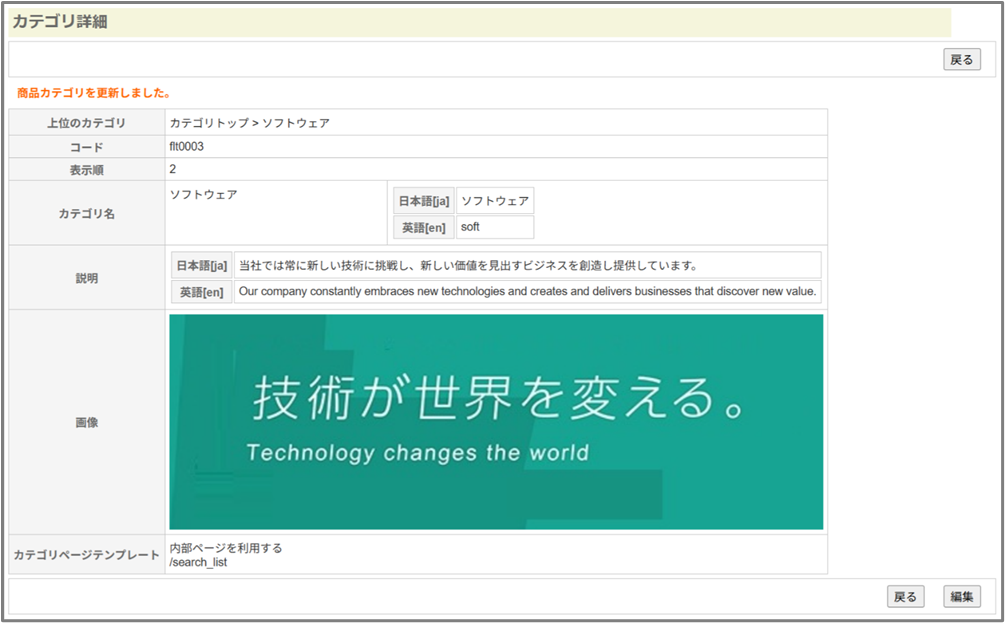Click the 上位のカテゴリ row label

[87, 123]
